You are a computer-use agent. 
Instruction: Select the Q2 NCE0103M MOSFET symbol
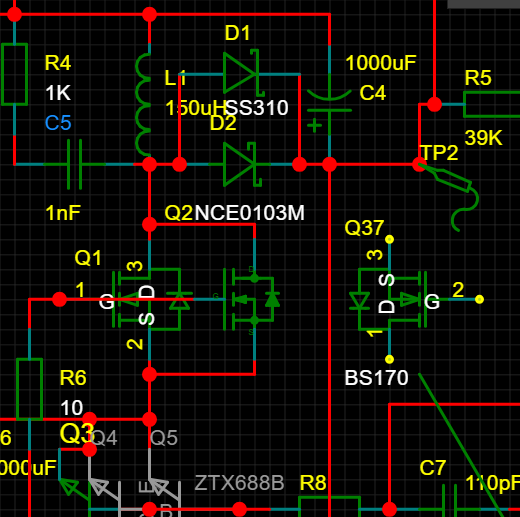[252, 299]
